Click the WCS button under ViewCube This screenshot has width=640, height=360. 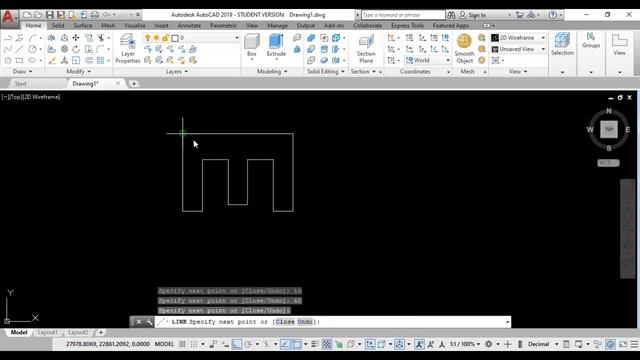pyautogui.click(x=608, y=163)
